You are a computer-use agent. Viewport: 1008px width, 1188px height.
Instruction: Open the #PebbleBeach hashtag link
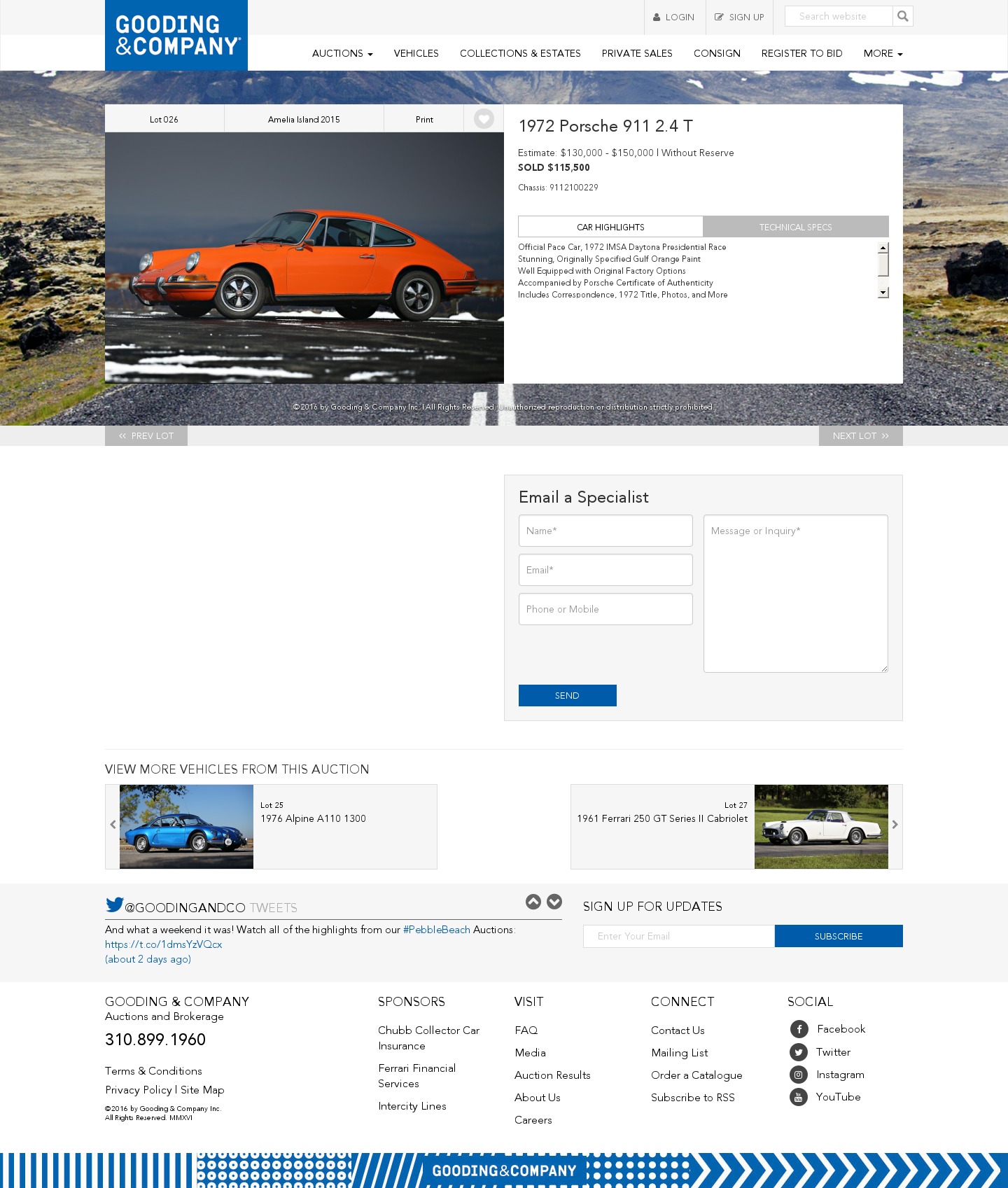437,930
